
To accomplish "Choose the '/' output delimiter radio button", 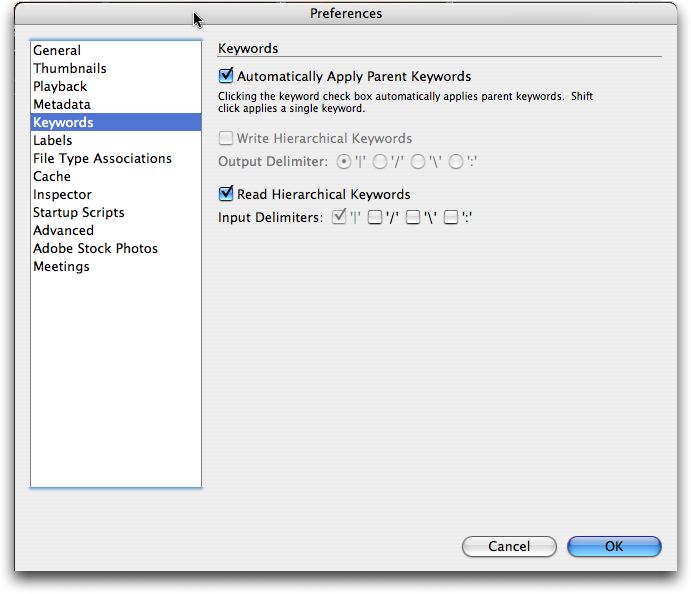I will pyautogui.click(x=380, y=162).
